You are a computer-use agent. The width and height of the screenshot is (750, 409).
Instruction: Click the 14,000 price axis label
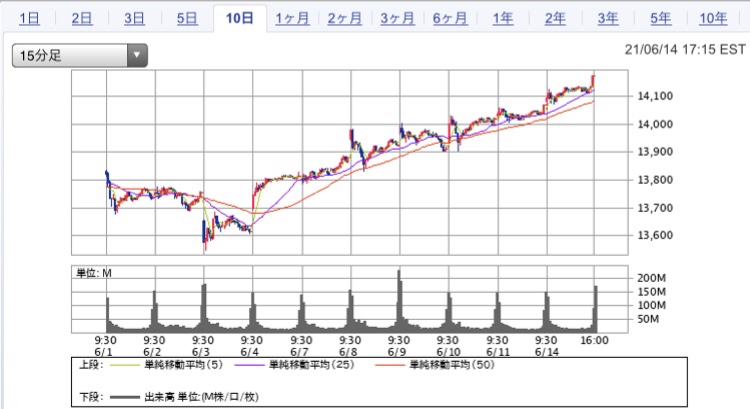[655, 124]
